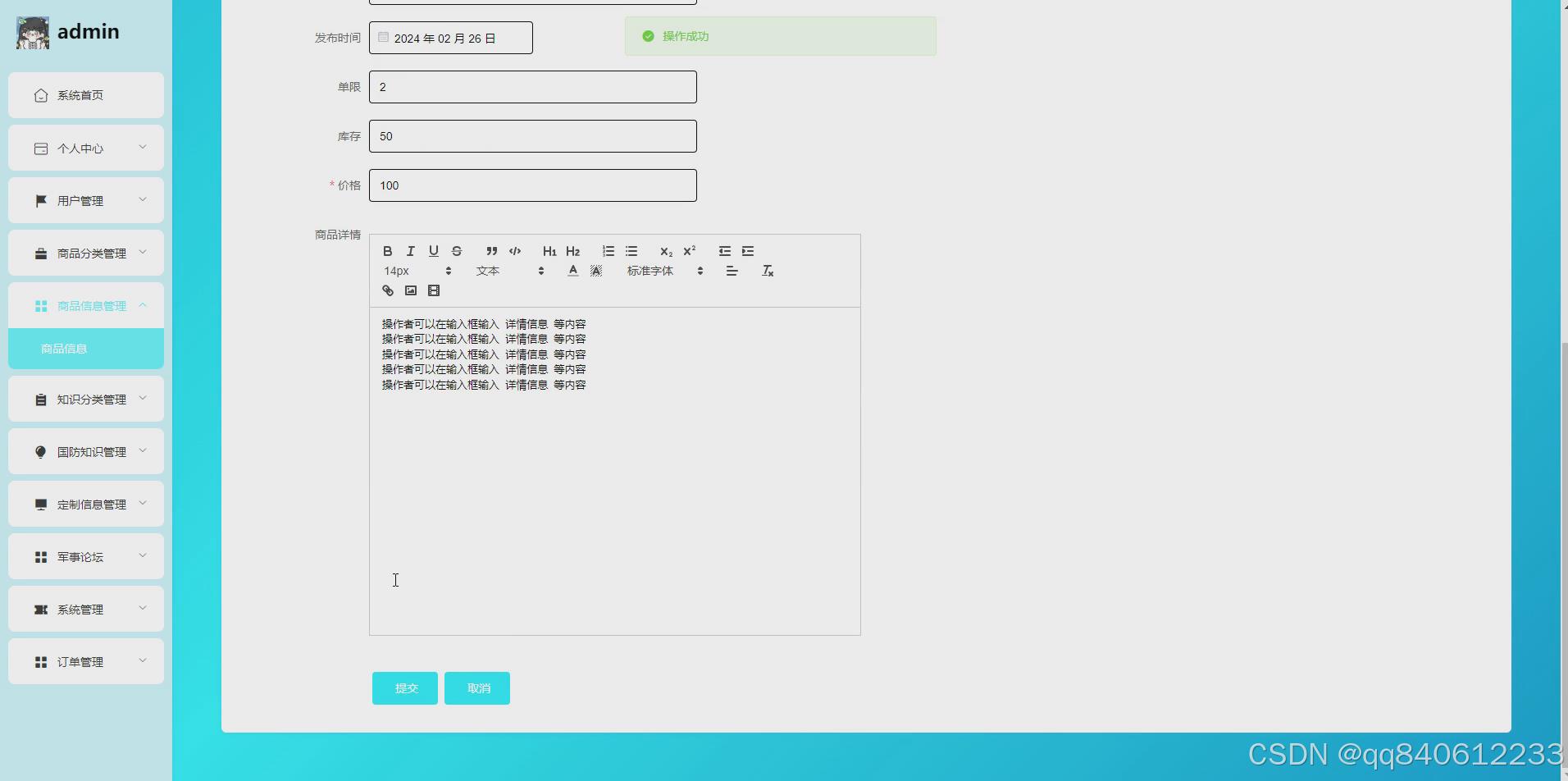The image size is (1568, 781).
Task: Expand the 知识分类管理 menu
Action: tap(86, 399)
